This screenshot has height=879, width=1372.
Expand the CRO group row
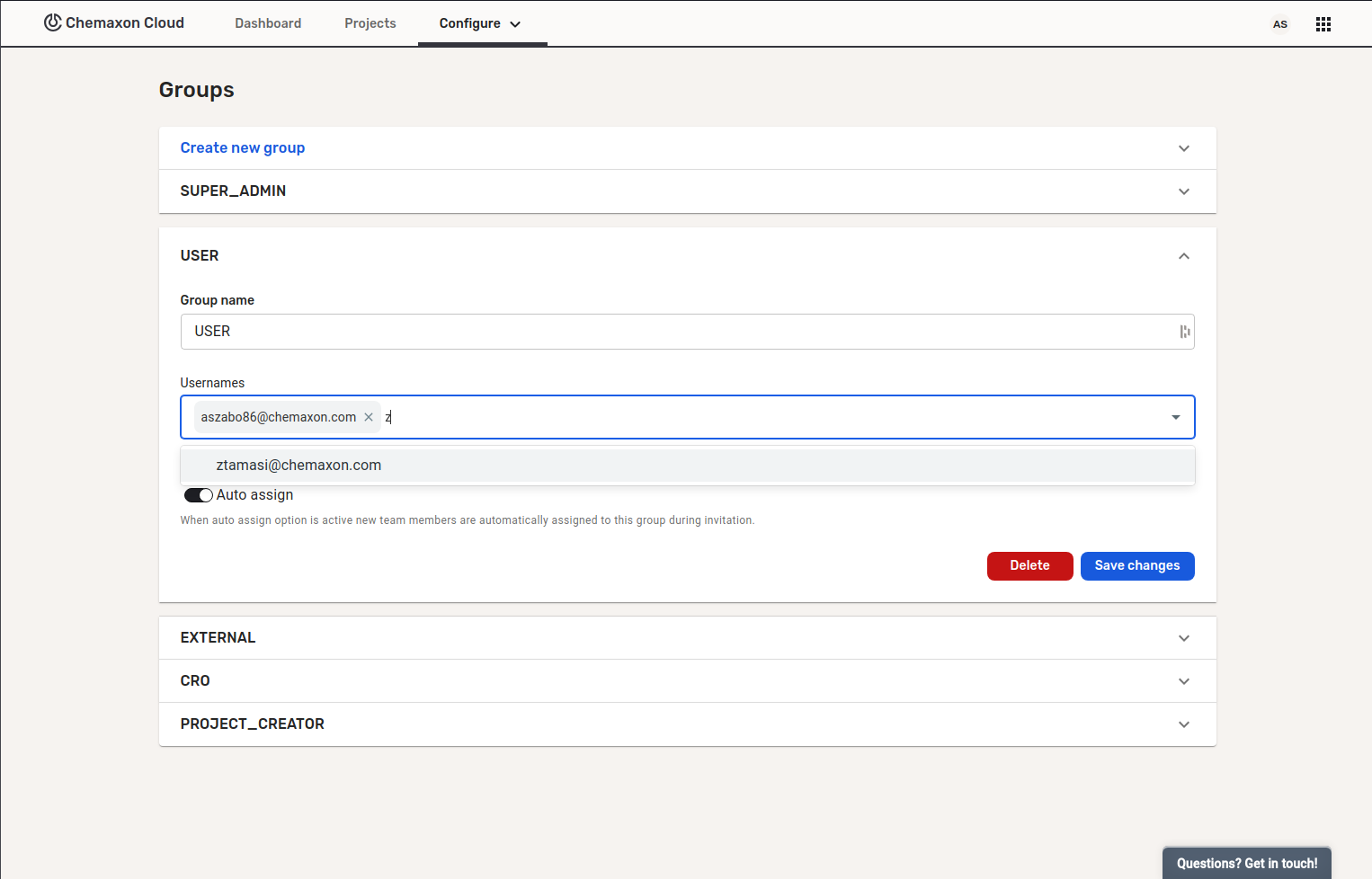tap(1183, 681)
